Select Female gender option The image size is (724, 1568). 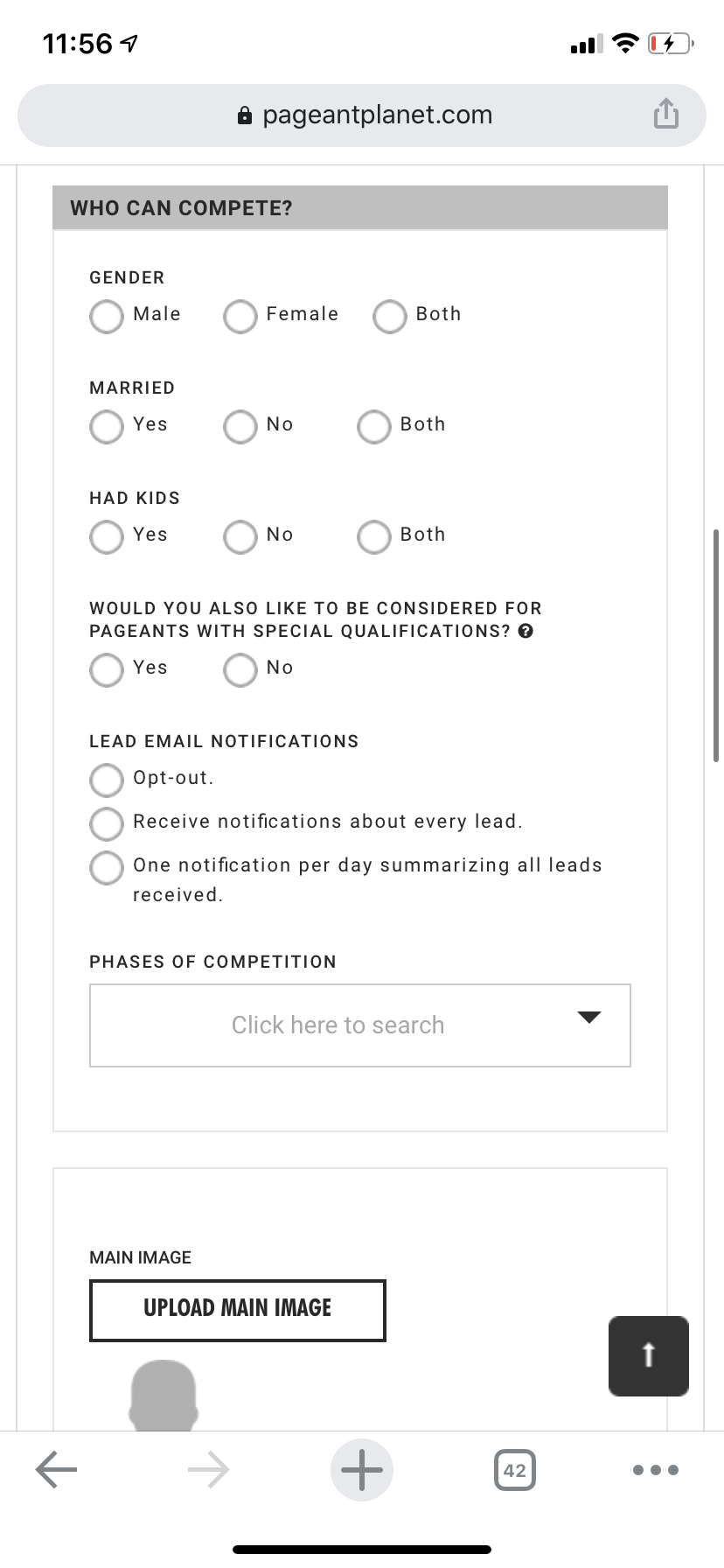[240, 317]
